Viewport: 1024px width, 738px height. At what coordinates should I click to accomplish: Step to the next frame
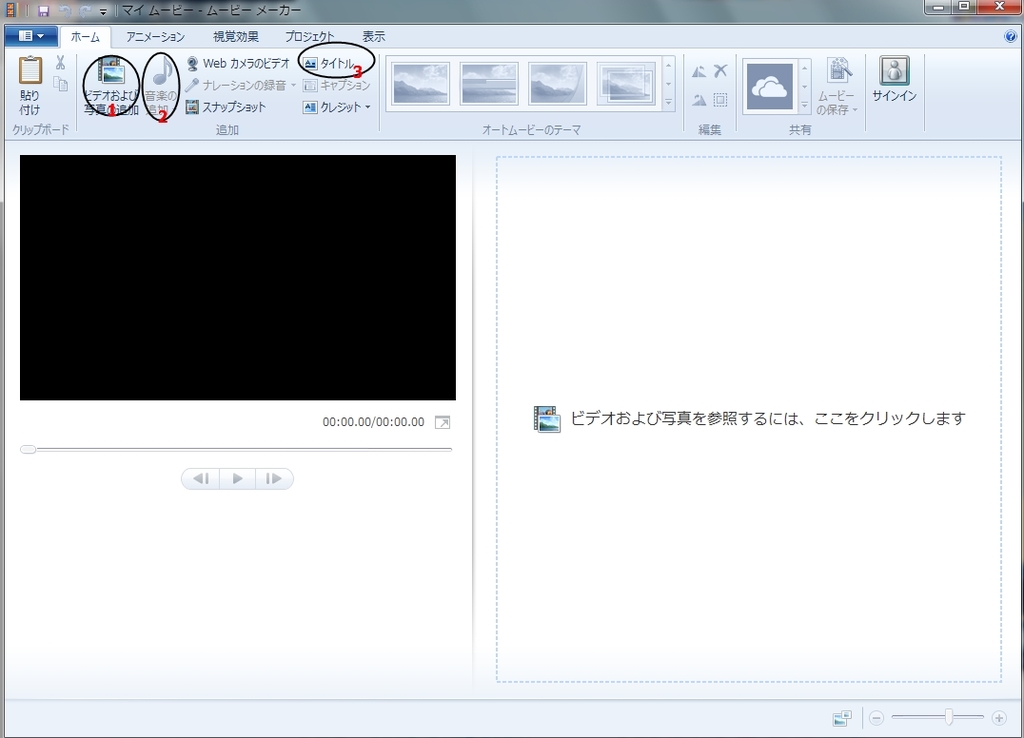coord(273,479)
